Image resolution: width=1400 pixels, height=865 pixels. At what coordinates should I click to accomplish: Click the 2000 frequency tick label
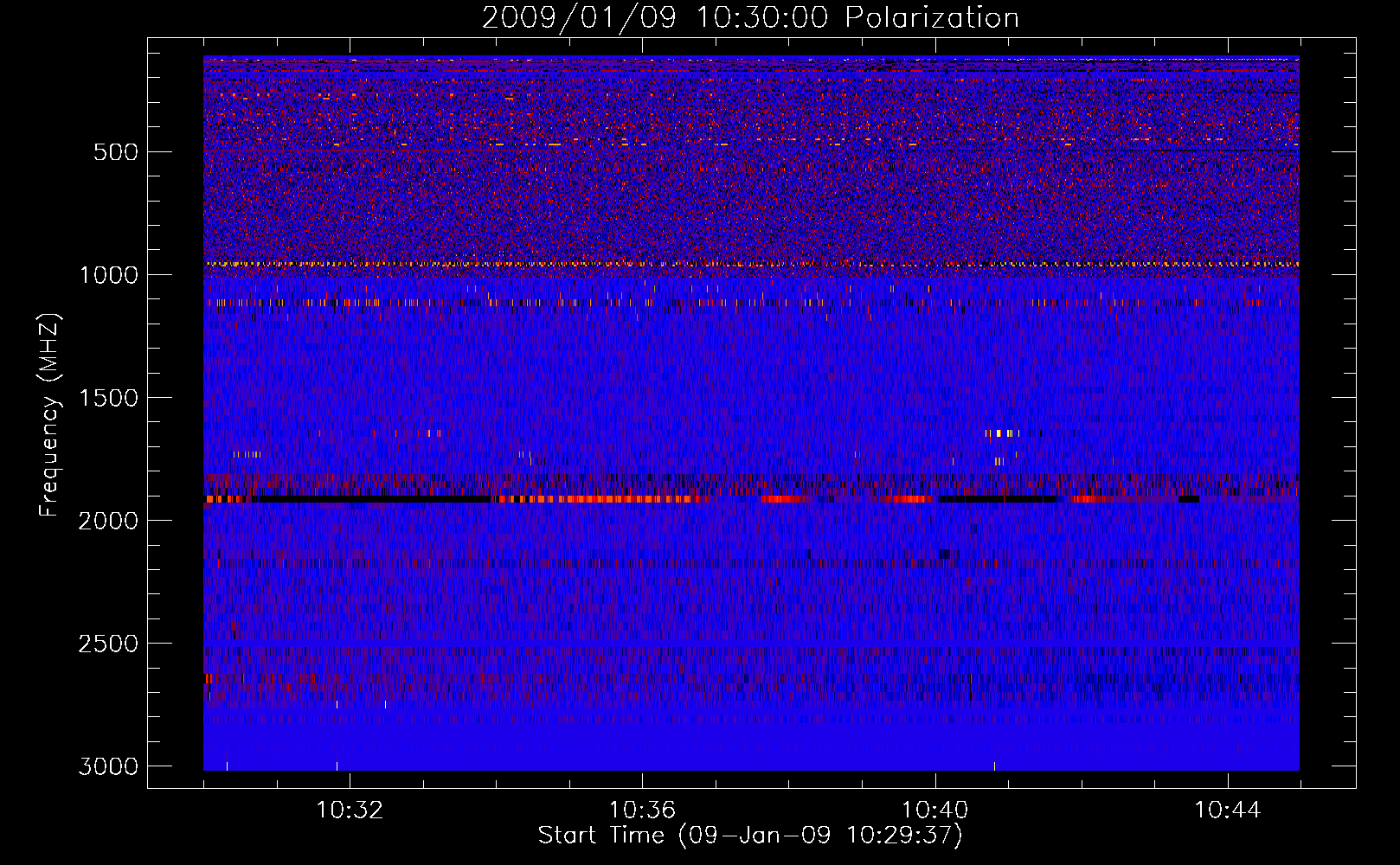[x=108, y=521]
